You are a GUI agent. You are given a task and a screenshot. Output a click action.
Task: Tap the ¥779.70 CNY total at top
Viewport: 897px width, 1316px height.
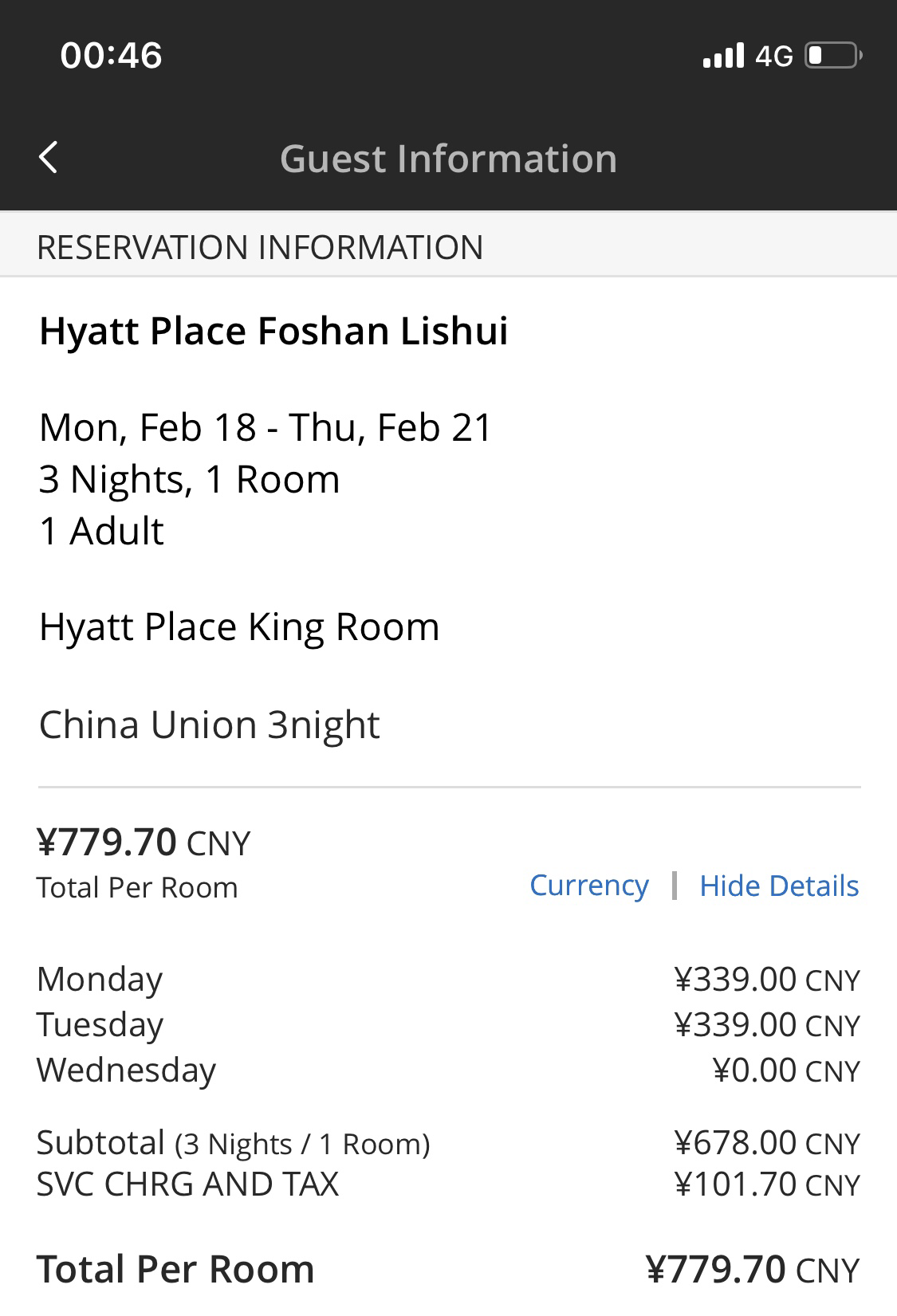(x=144, y=843)
